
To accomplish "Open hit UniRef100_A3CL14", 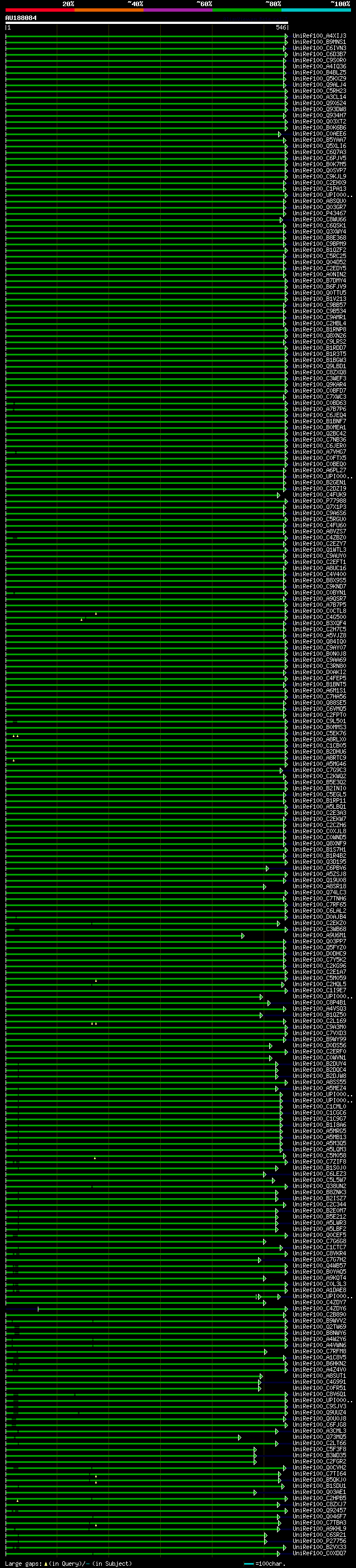I will pos(319,97).
